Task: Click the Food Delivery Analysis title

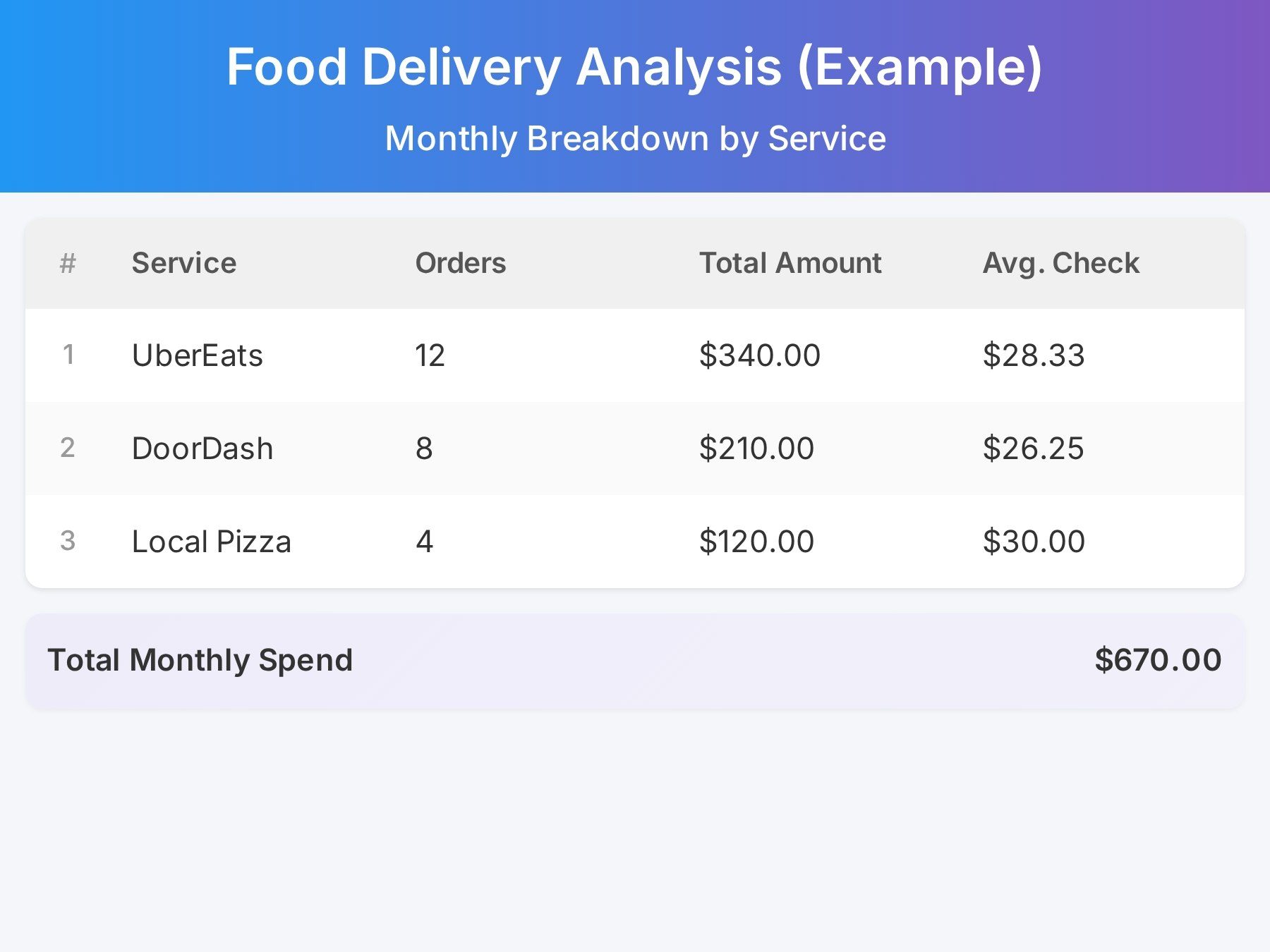Action: pyautogui.click(x=634, y=67)
